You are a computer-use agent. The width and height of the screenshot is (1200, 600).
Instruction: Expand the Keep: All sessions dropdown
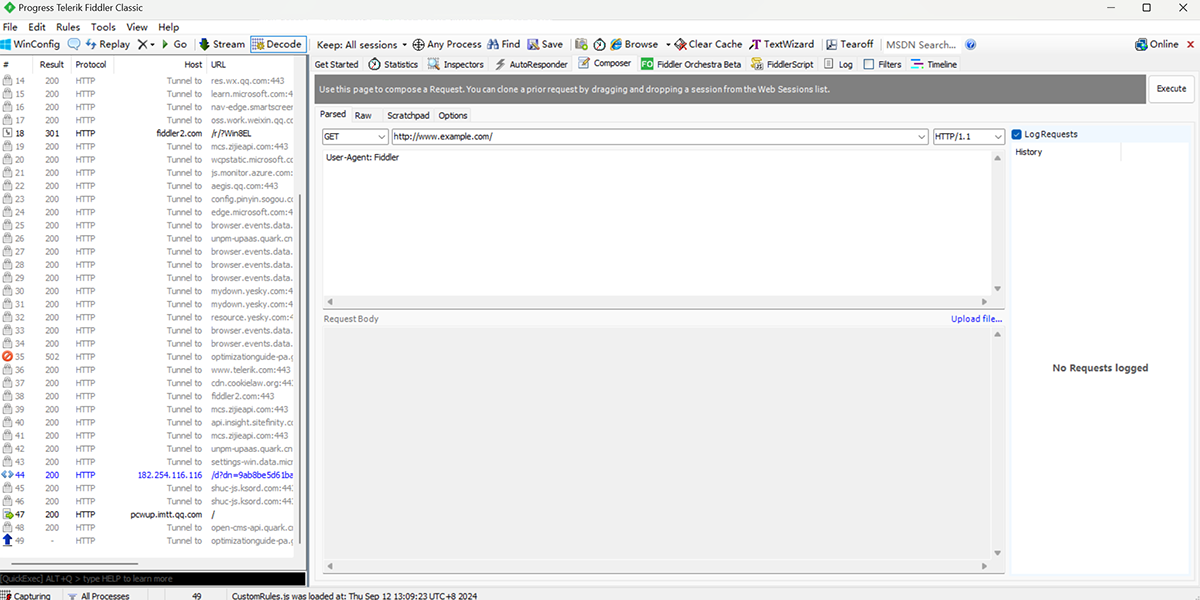(362, 44)
